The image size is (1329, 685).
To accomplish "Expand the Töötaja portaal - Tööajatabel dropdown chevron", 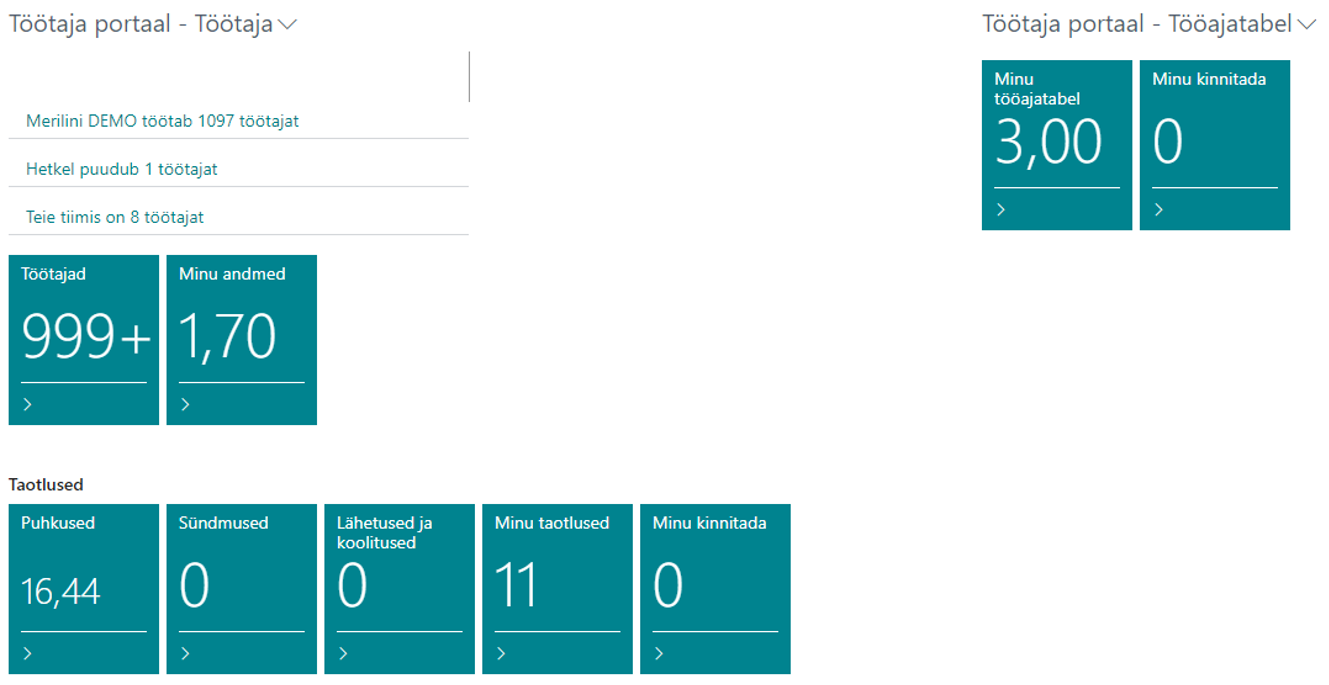I will [1307, 26].
